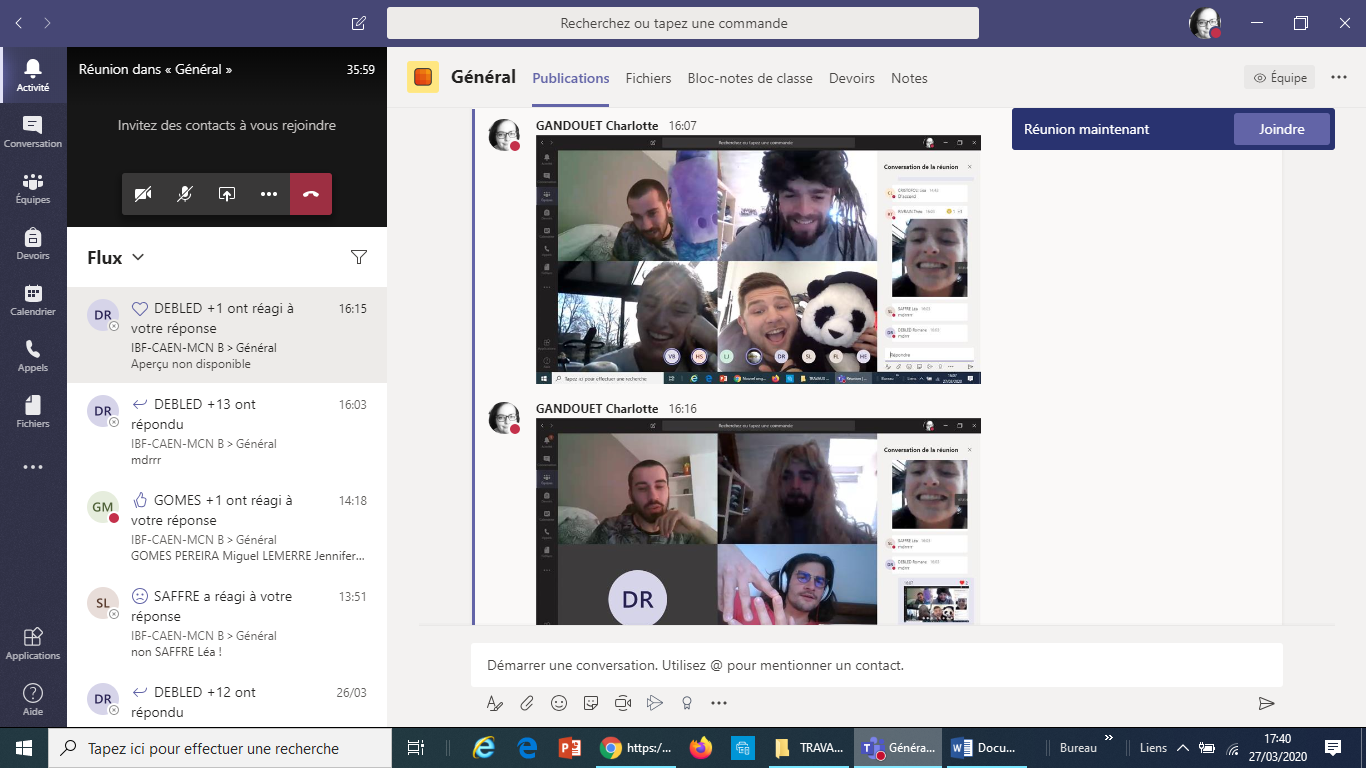Go to Équipes in left rail
This screenshot has height=768, width=1366.
tap(33, 187)
